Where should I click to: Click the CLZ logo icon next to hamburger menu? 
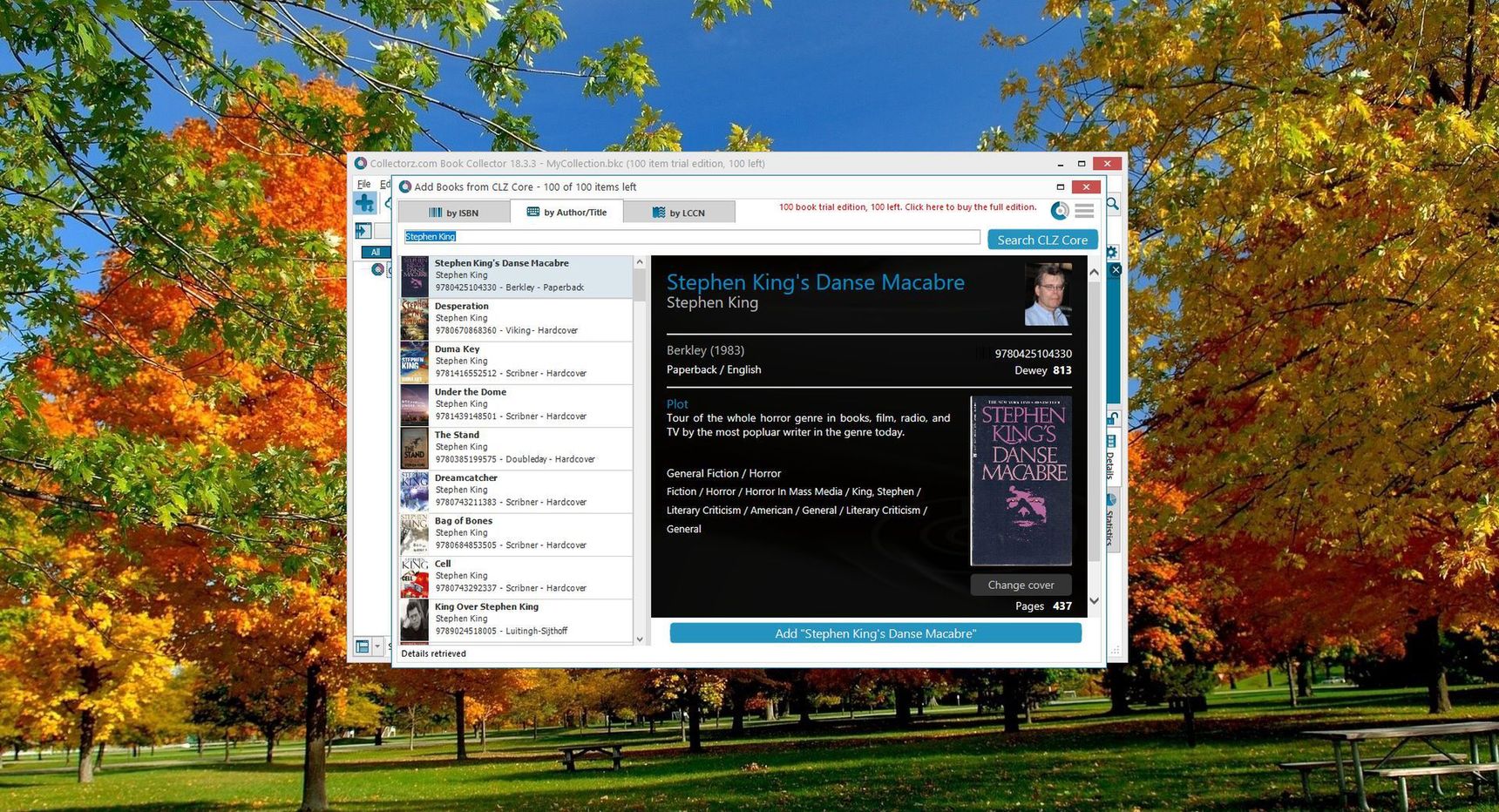1060,210
